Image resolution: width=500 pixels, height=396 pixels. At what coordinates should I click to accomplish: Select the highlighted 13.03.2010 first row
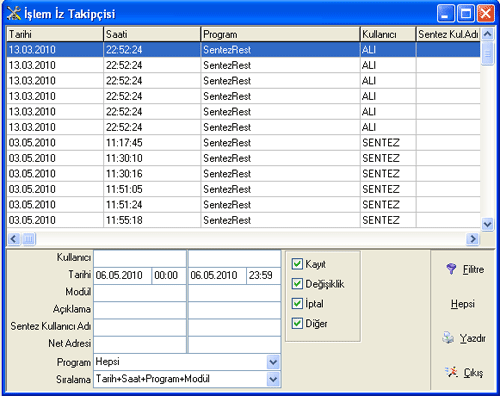[243, 50]
